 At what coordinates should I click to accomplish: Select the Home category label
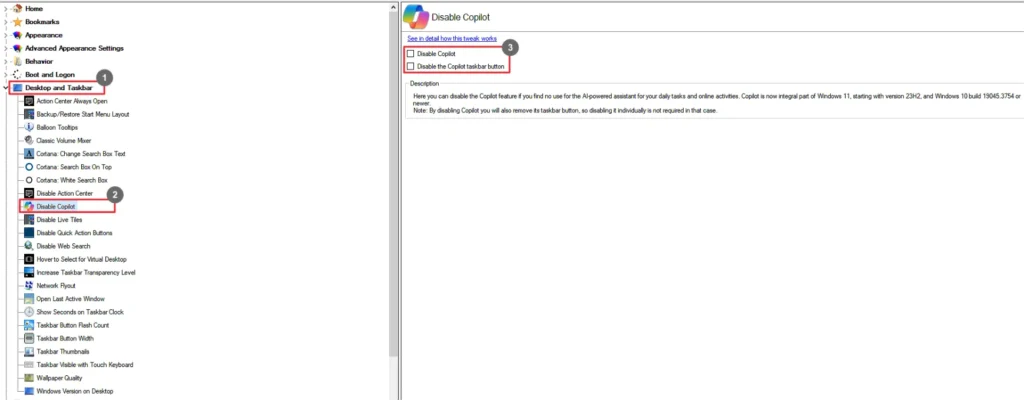pyautogui.click(x=34, y=8)
